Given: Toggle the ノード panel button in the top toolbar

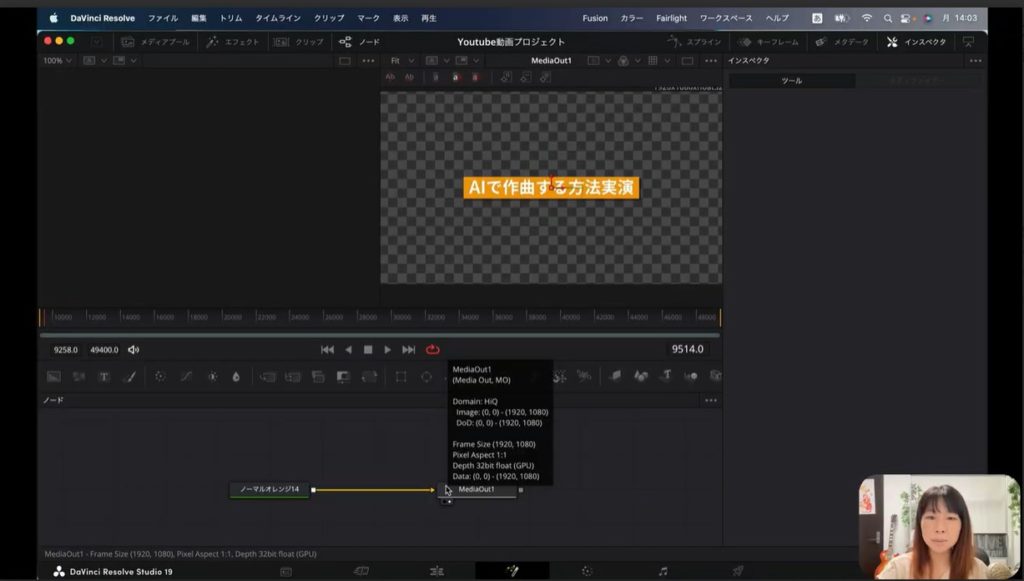Looking at the screenshot, I should (x=359, y=42).
